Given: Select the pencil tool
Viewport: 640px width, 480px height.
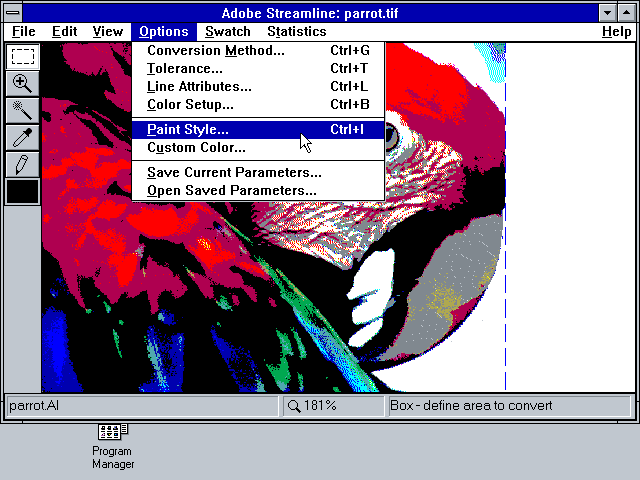Looking at the screenshot, I should tap(22, 164).
